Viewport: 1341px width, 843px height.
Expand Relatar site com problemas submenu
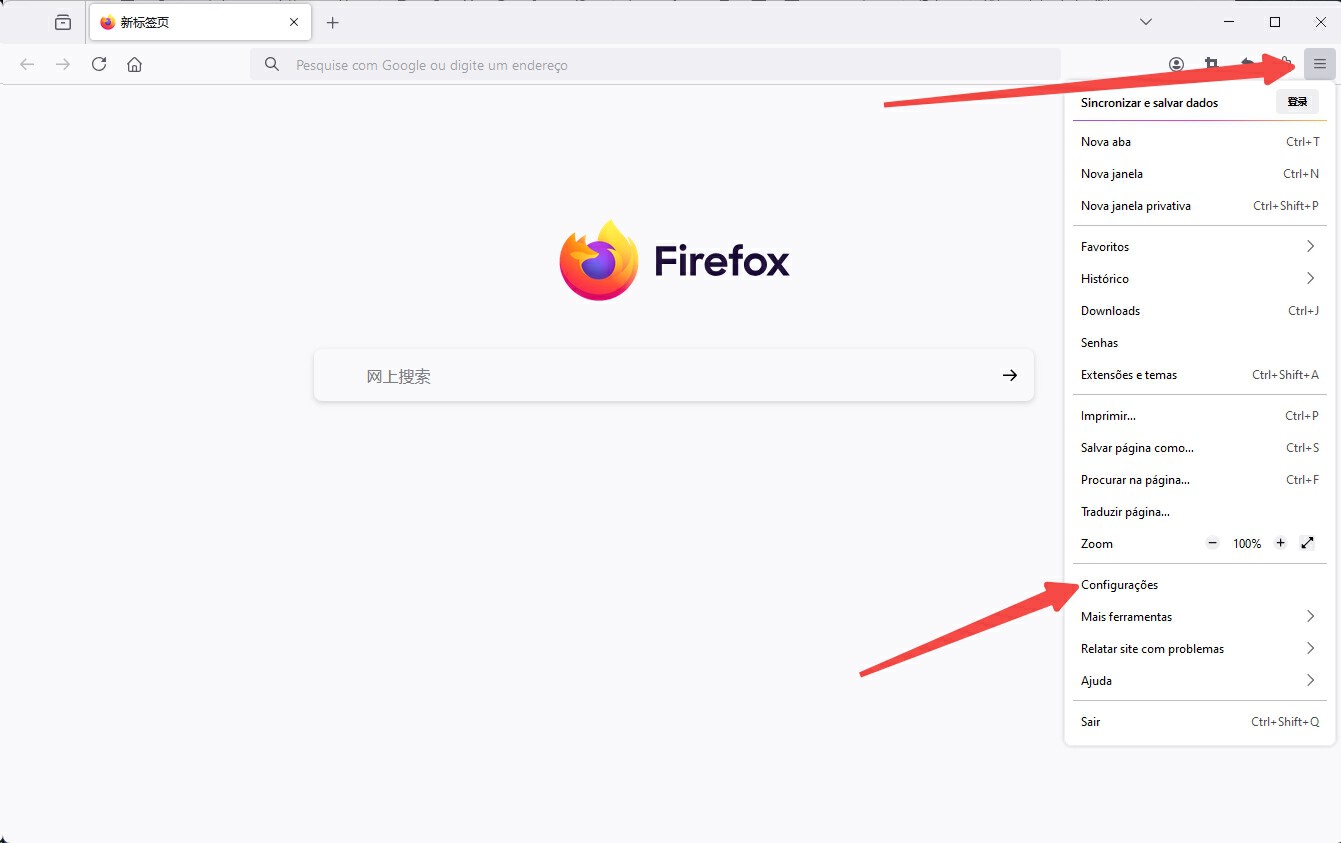click(1199, 648)
